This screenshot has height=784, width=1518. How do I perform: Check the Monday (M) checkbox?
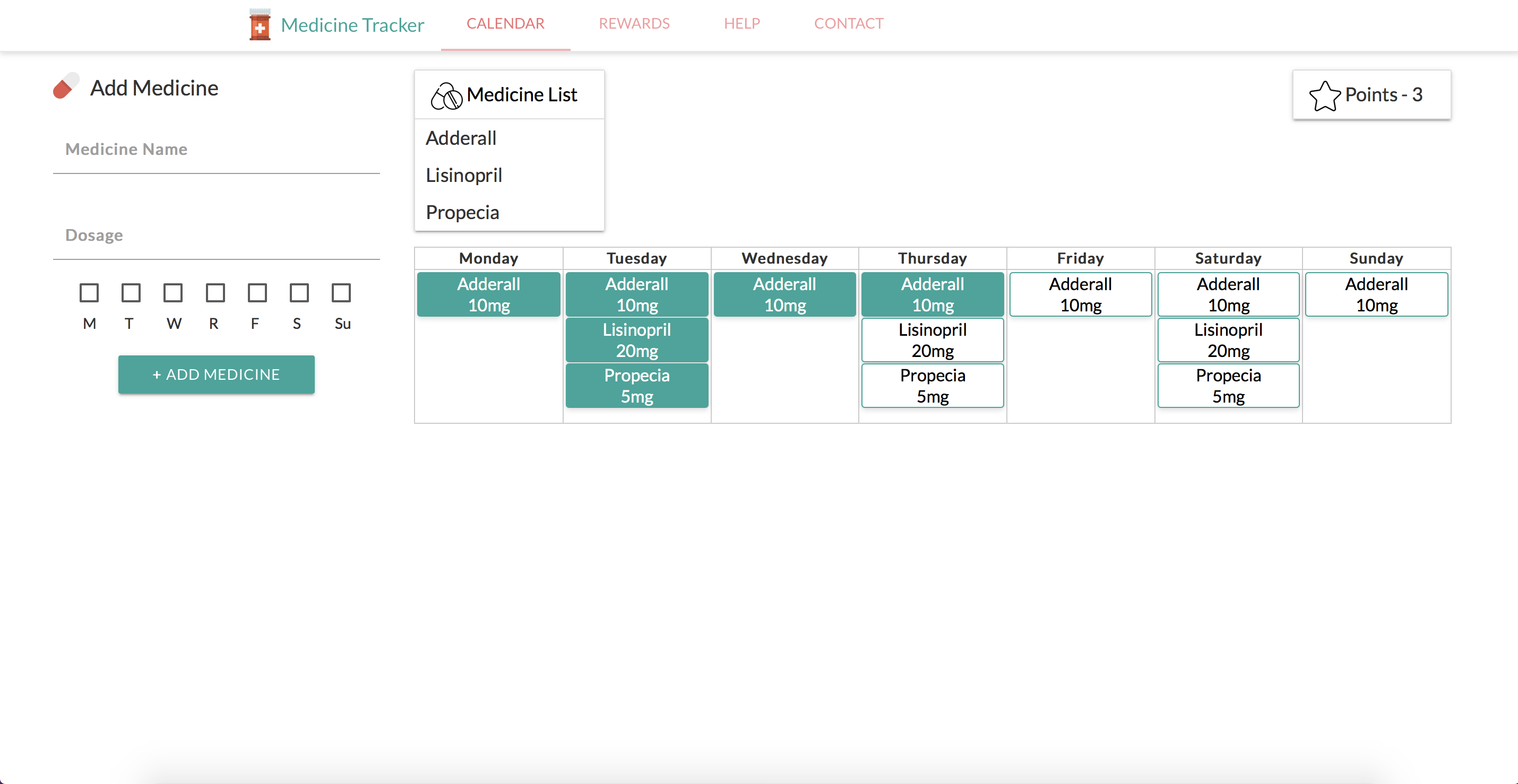coord(89,293)
